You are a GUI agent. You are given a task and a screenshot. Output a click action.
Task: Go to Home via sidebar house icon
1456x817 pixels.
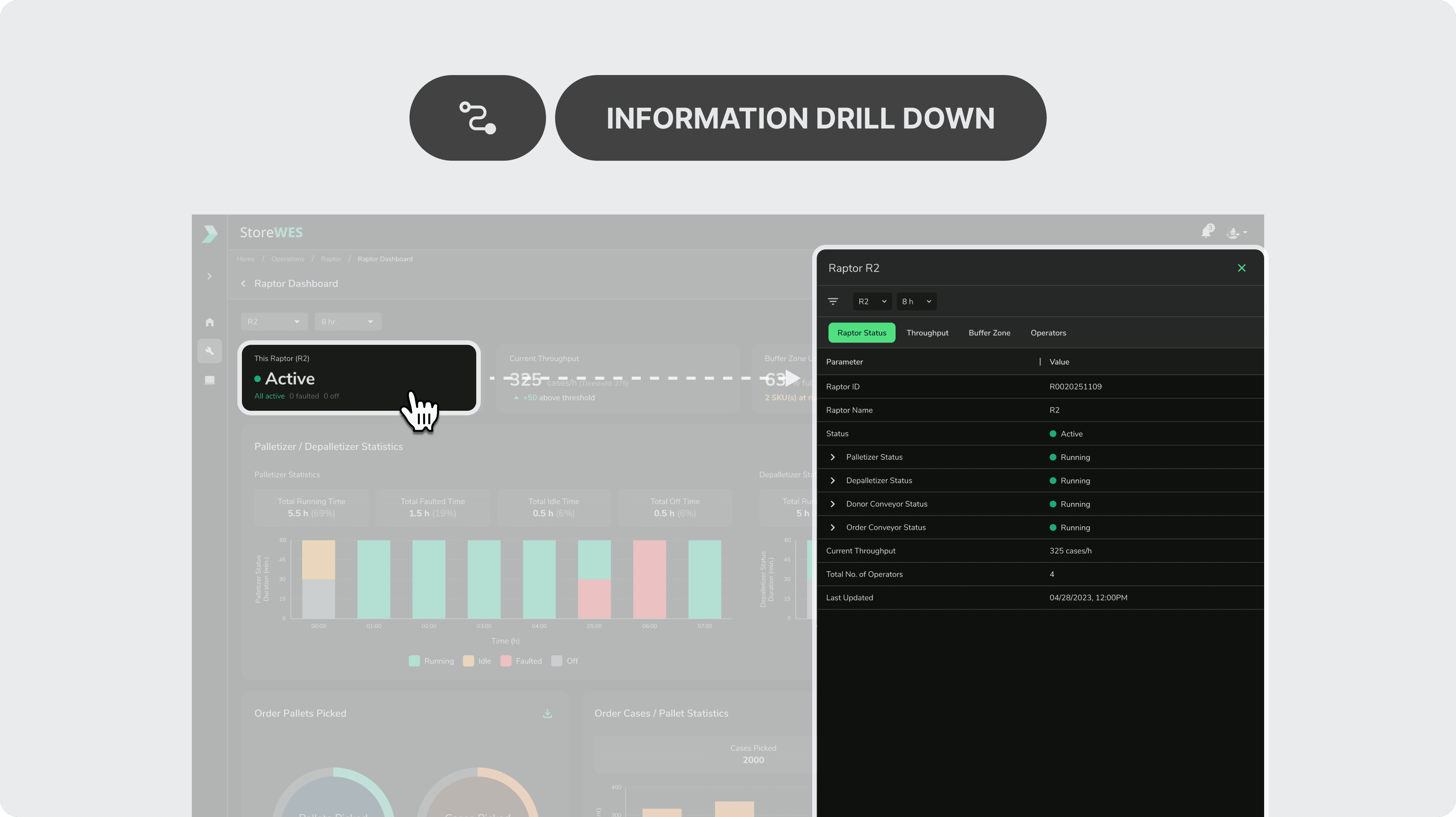(x=210, y=322)
